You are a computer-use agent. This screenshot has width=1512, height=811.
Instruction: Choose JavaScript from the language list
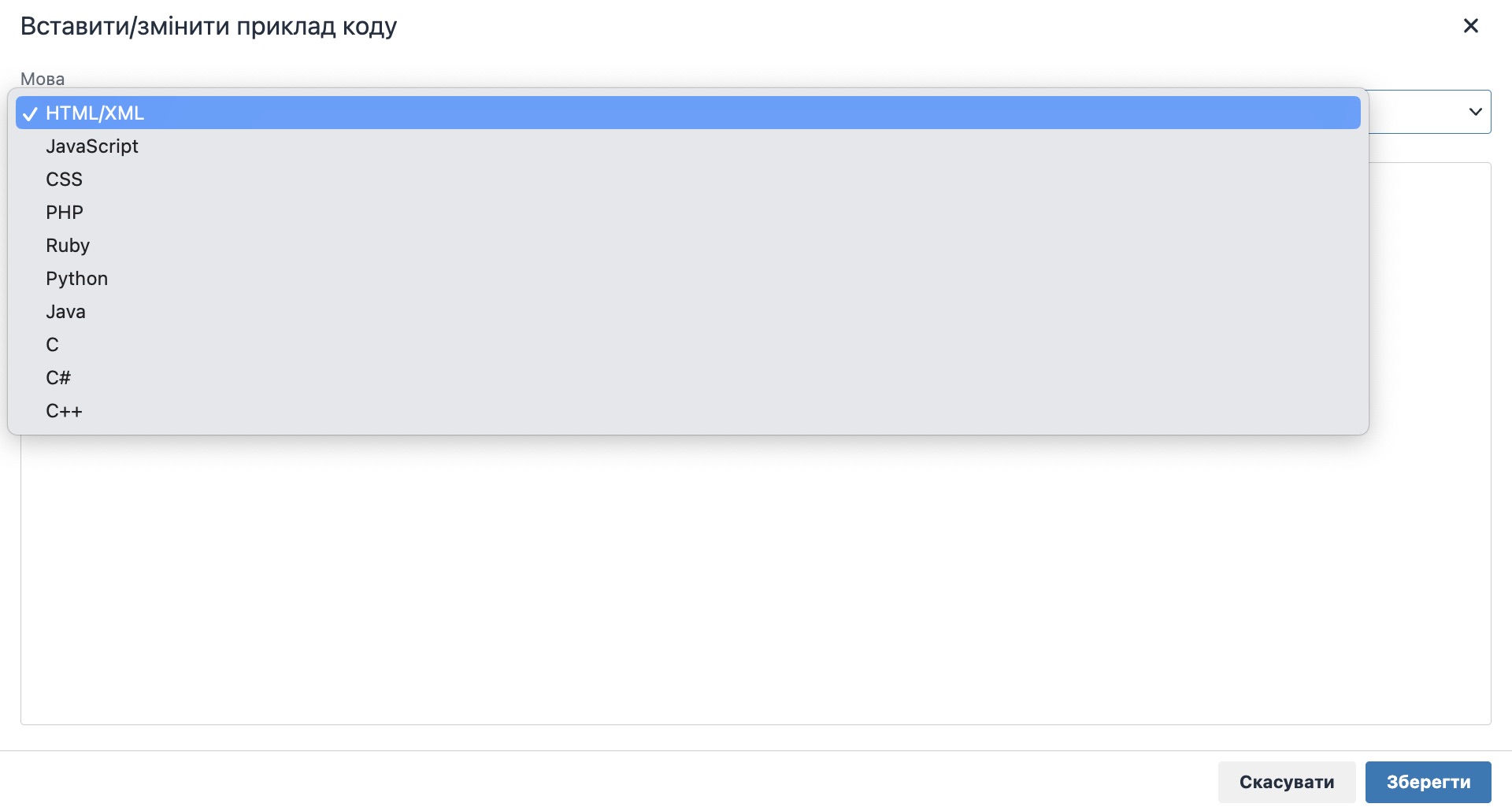point(92,146)
